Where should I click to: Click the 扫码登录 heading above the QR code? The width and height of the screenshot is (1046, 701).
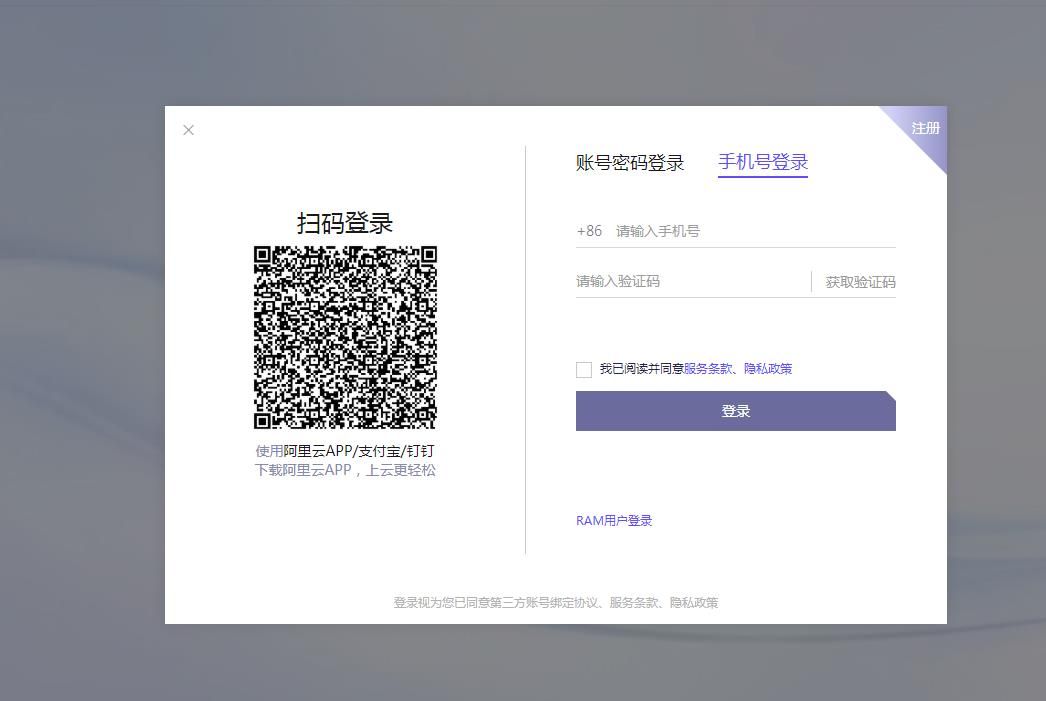click(x=345, y=223)
